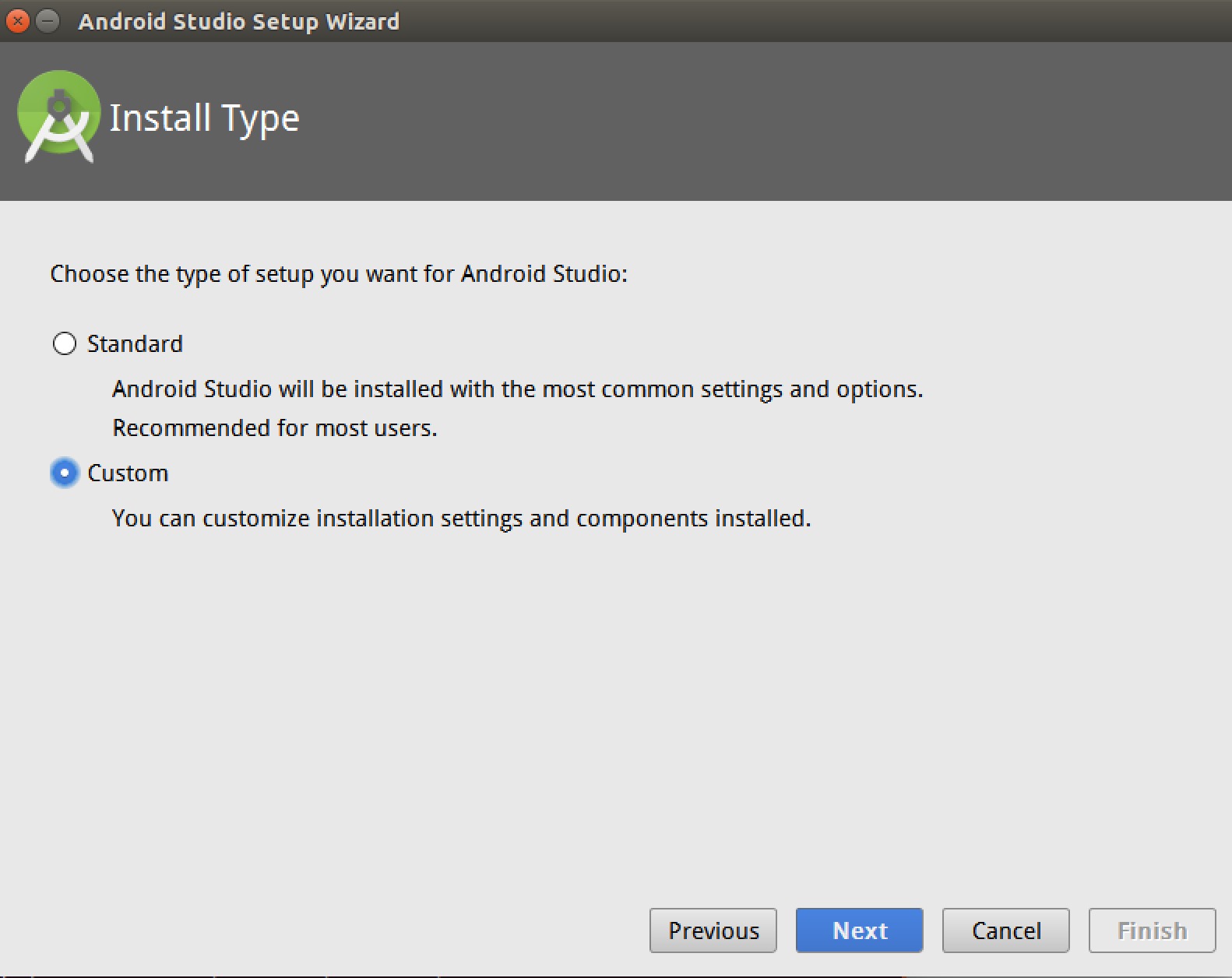The image size is (1232, 978).
Task: Minimize the Setup Wizard window
Action: point(48,21)
